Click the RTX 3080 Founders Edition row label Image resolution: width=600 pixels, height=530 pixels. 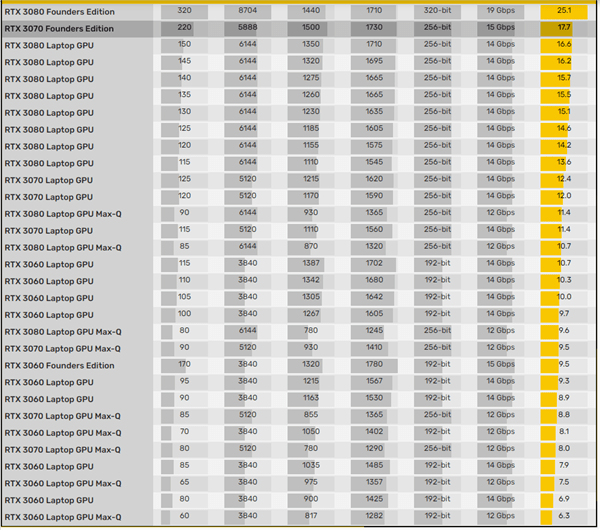pyautogui.click(x=59, y=12)
